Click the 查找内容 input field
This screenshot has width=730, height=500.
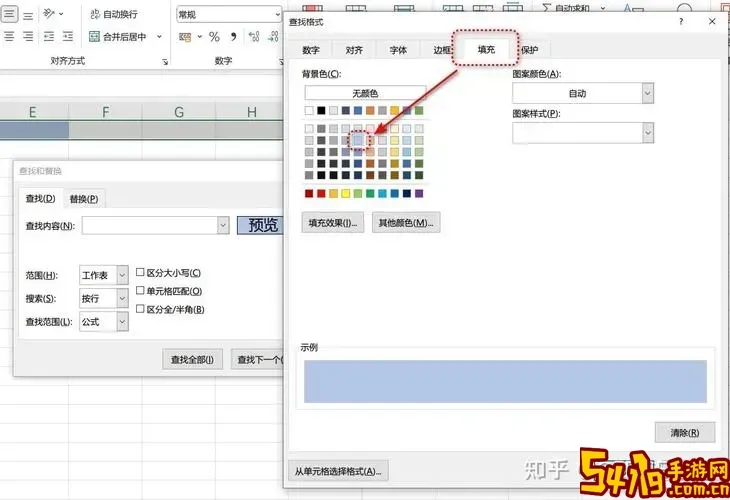click(x=150, y=225)
